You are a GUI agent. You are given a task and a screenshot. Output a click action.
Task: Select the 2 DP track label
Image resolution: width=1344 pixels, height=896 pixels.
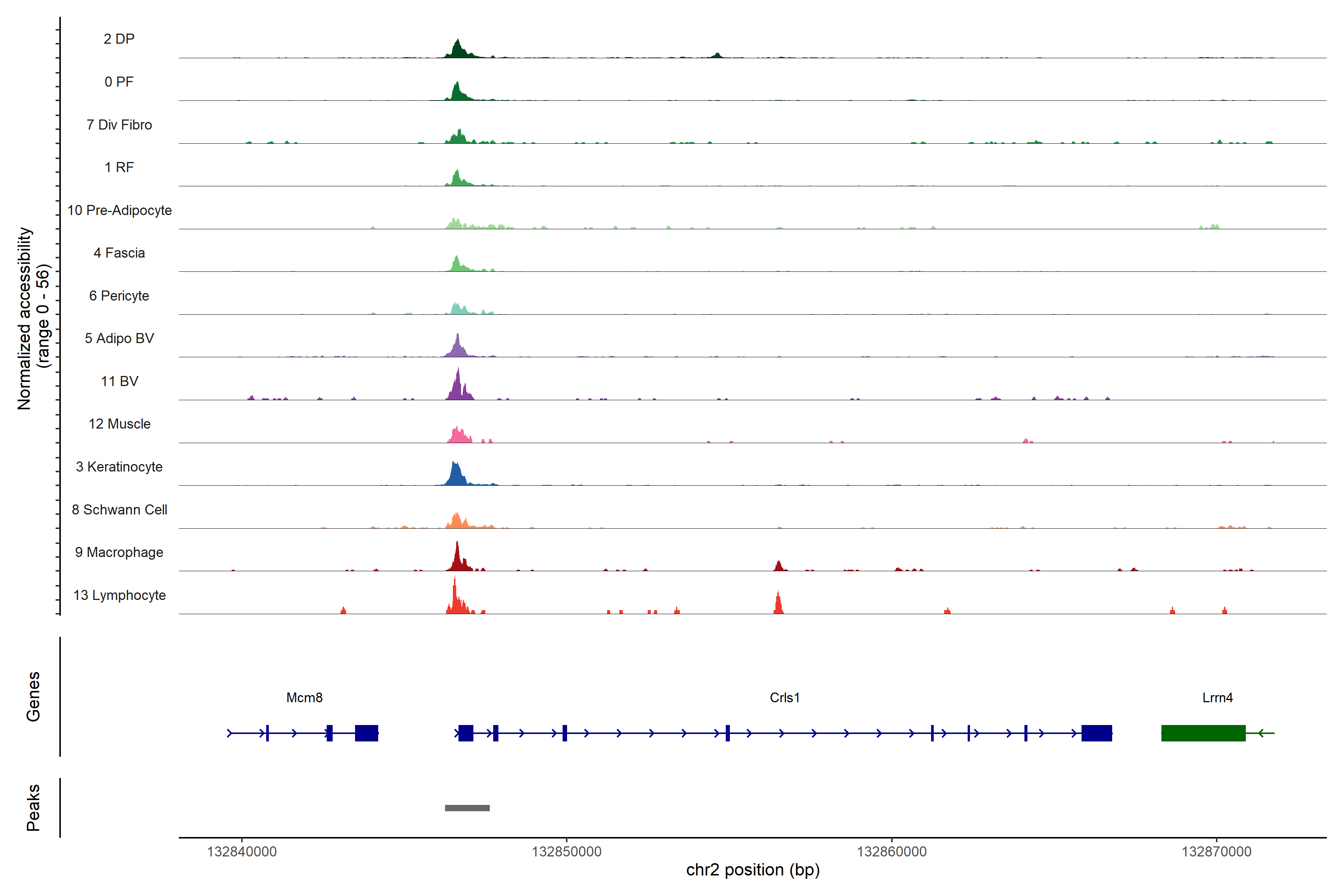pyautogui.click(x=119, y=39)
